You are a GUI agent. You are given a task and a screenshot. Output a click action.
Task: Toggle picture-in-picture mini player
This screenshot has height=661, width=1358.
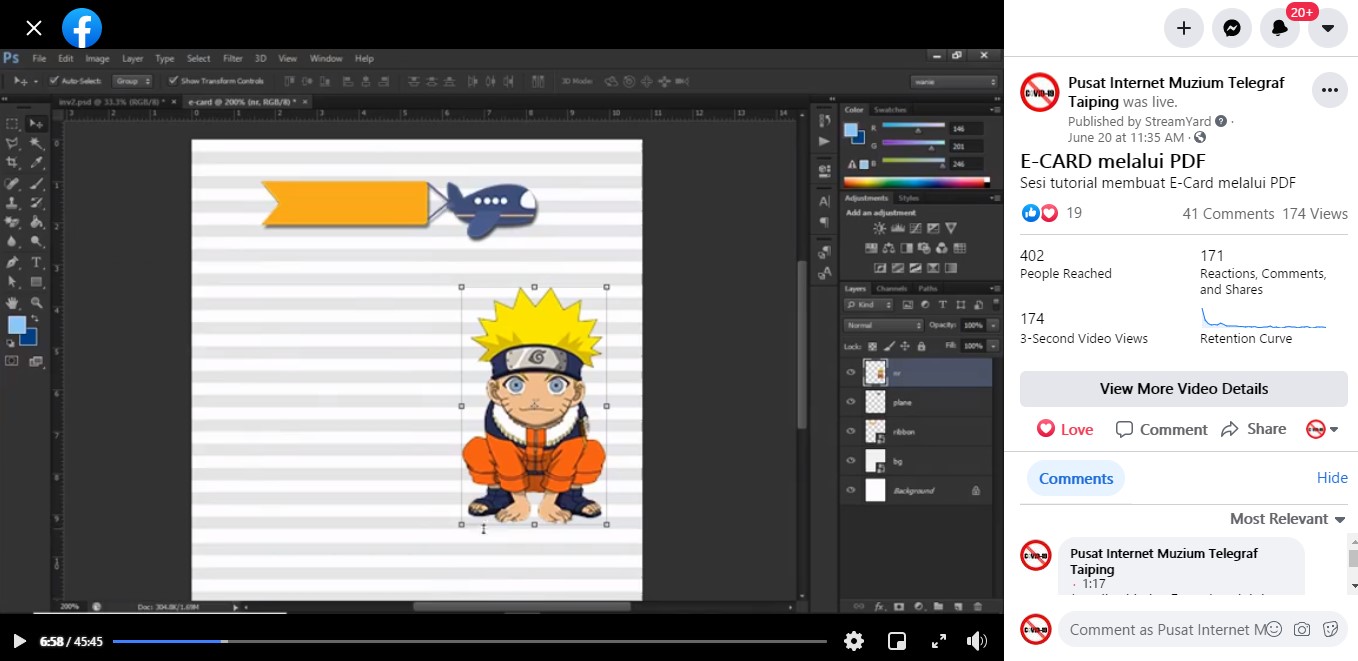(x=897, y=641)
